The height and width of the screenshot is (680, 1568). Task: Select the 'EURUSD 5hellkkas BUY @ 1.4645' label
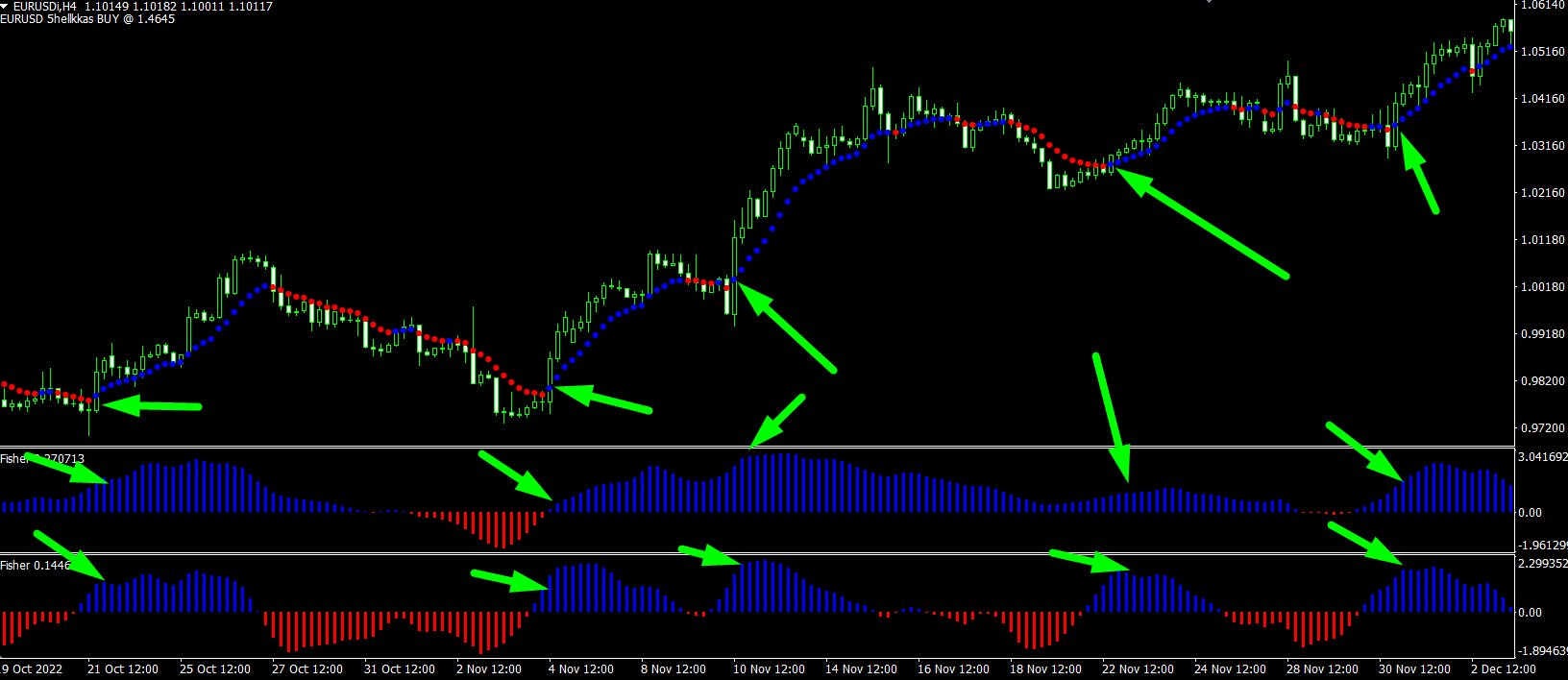point(88,19)
